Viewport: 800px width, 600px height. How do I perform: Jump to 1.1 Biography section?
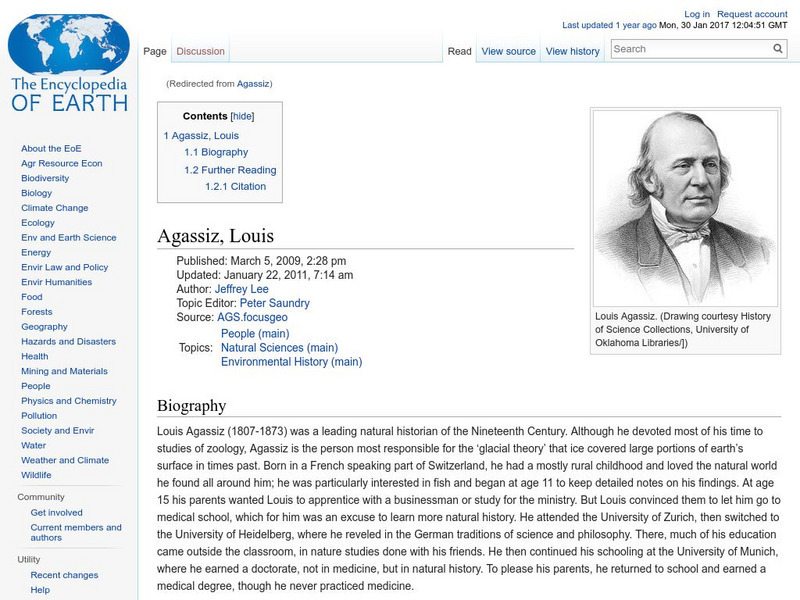(216, 152)
